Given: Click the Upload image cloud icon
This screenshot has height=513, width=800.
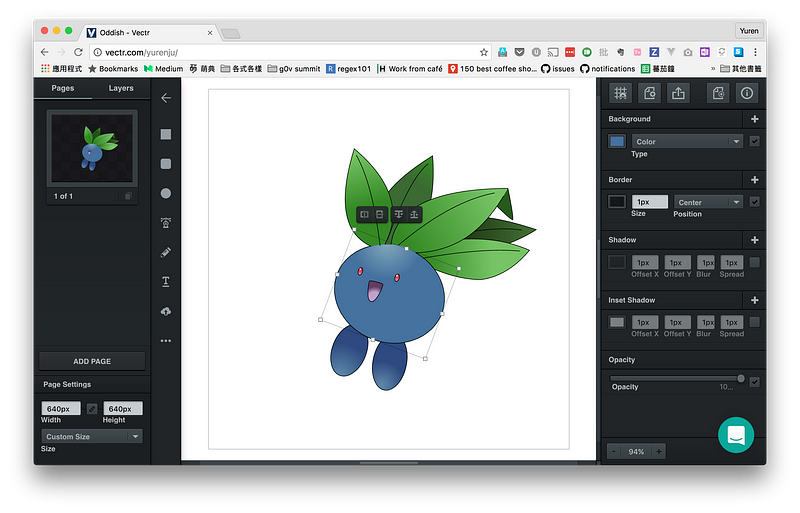Looking at the screenshot, I should tap(166, 311).
